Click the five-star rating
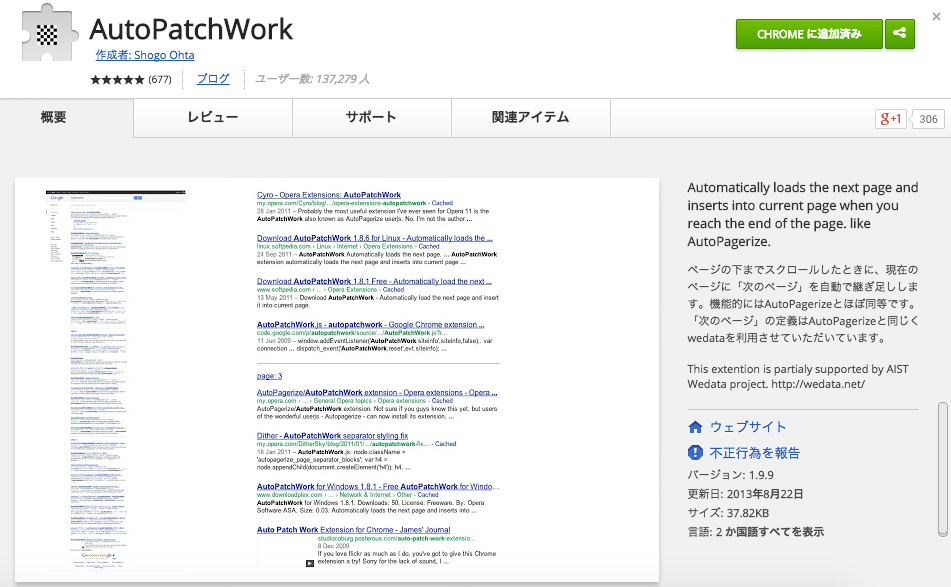 coord(118,79)
